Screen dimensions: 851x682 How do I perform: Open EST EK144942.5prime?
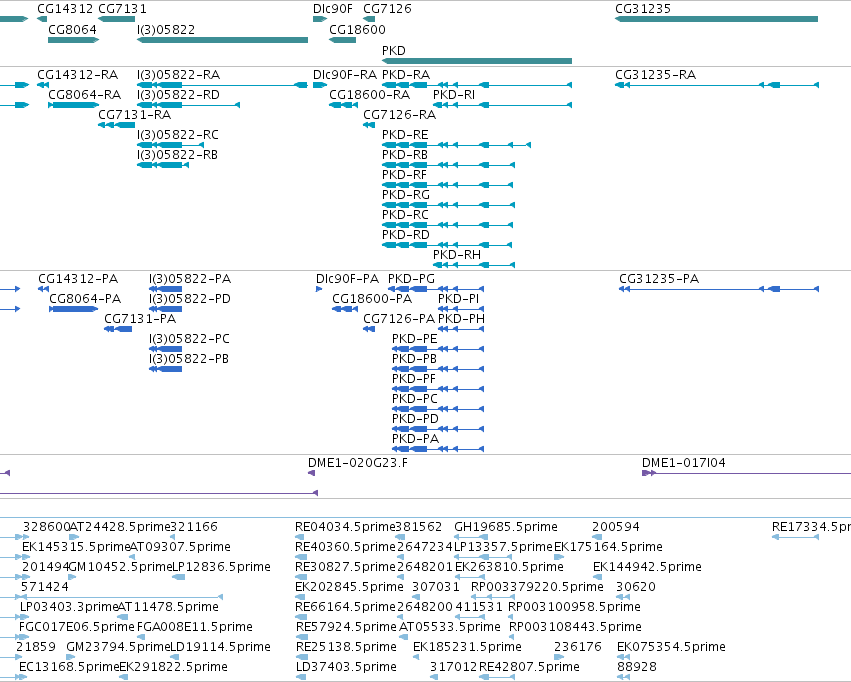(x=647, y=567)
